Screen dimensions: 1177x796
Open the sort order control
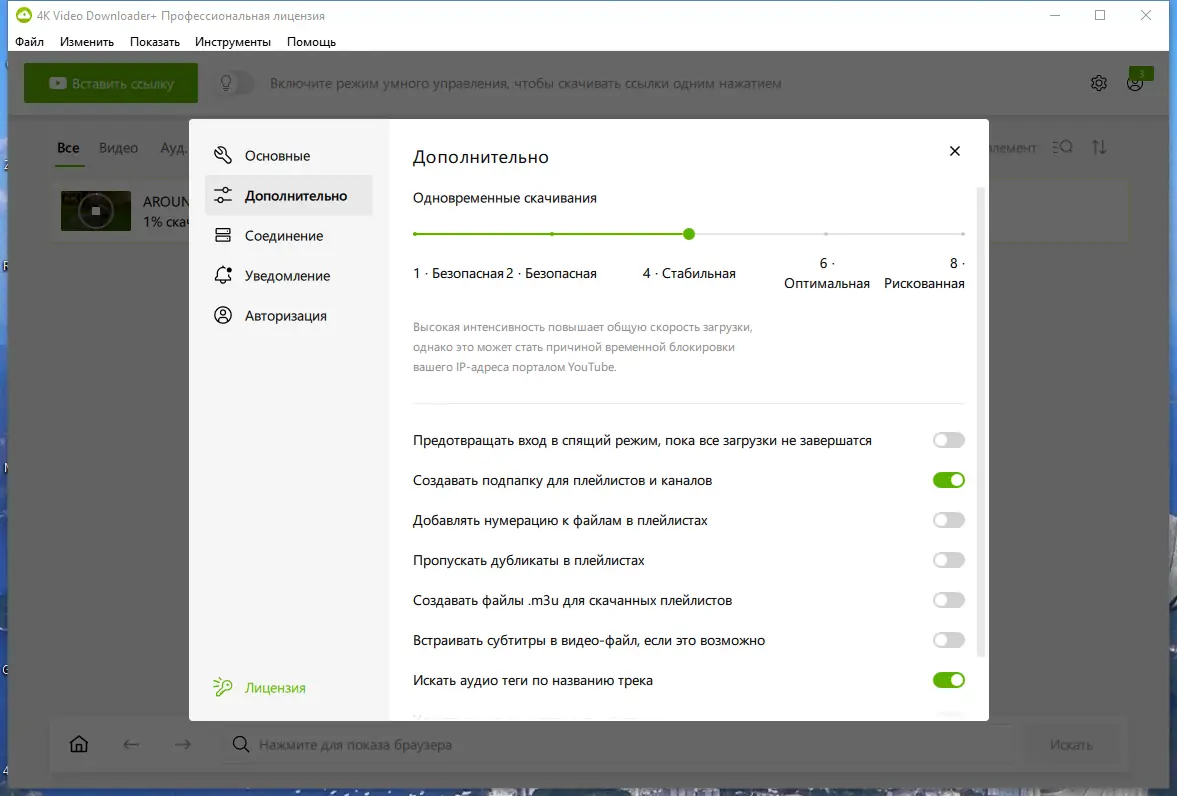click(x=1099, y=146)
